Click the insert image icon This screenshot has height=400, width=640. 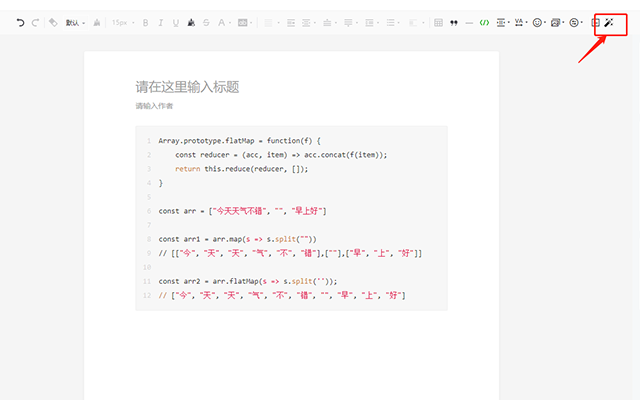[555, 23]
